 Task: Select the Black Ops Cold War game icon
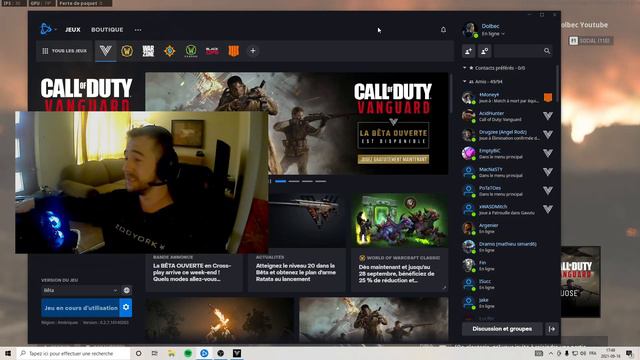click(212, 51)
